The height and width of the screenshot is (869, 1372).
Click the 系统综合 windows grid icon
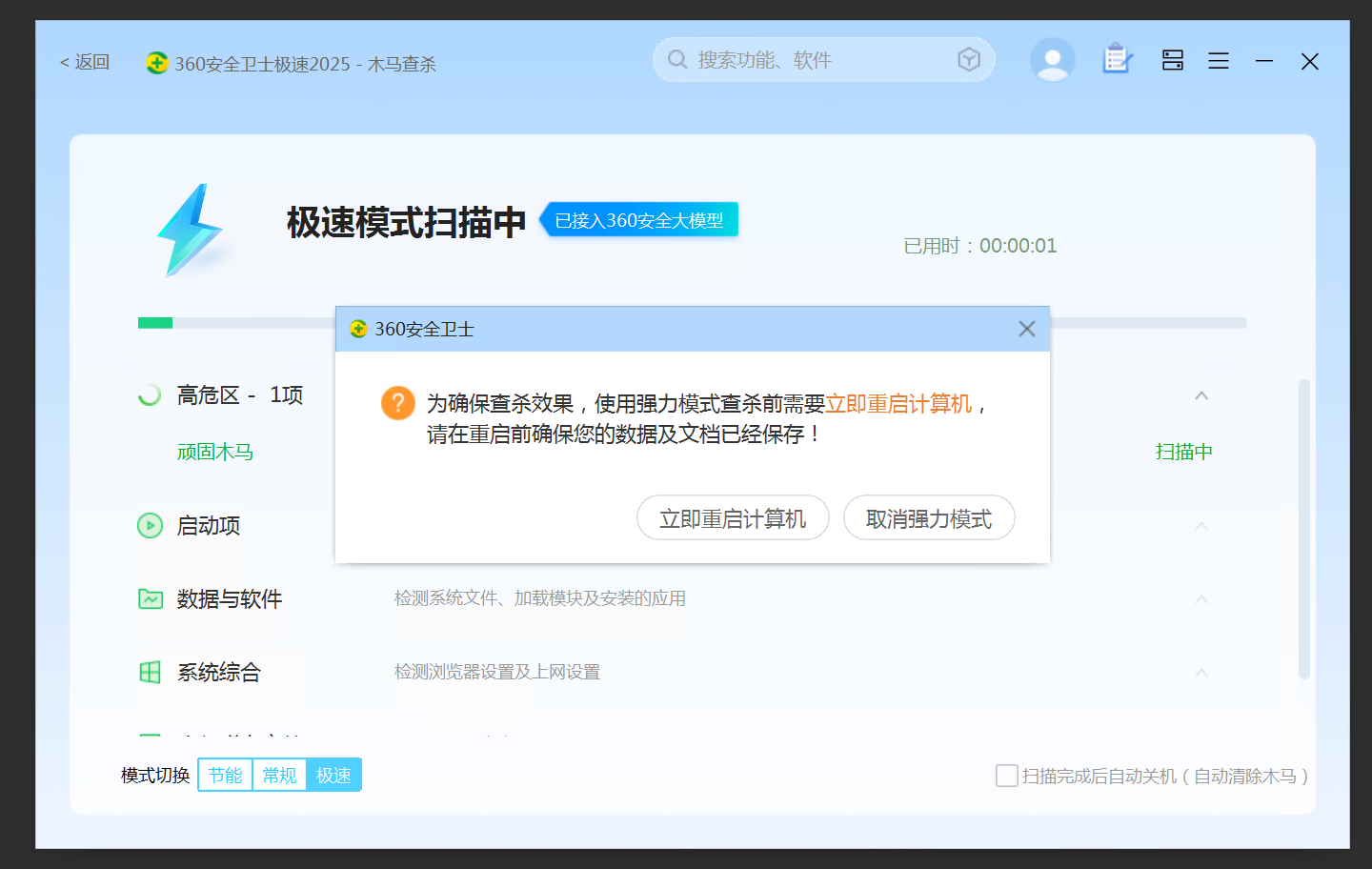pos(151,672)
